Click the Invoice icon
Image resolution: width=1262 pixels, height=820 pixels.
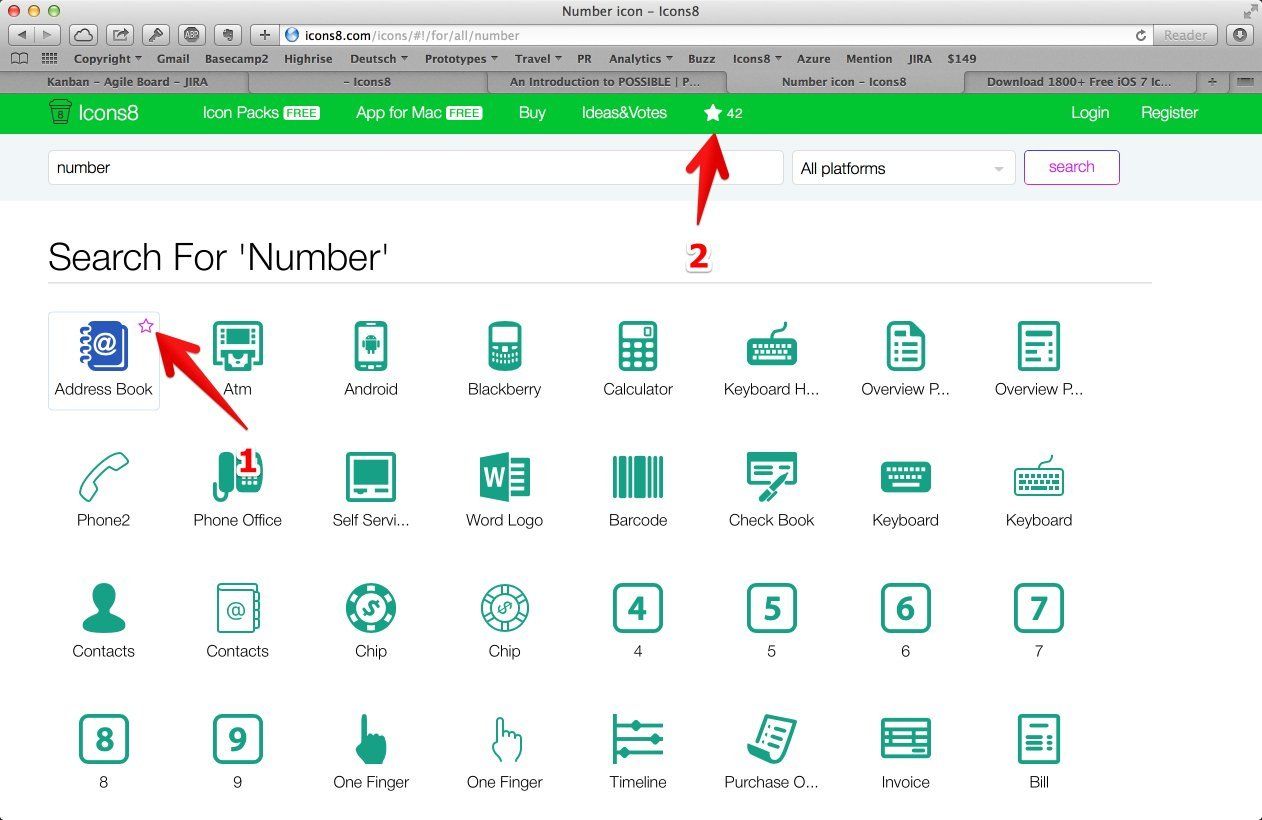tap(905, 738)
